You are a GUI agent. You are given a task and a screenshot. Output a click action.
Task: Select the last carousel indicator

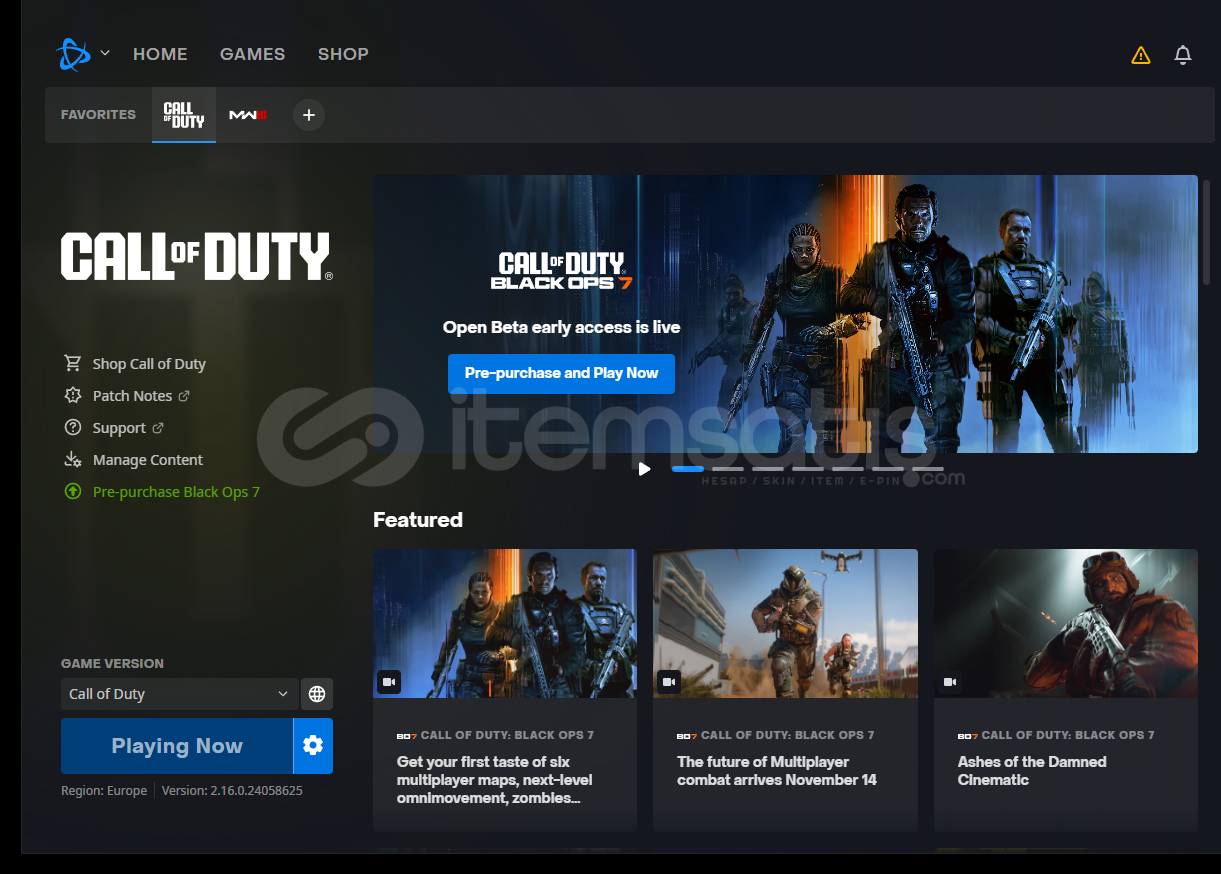coord(928,468)
